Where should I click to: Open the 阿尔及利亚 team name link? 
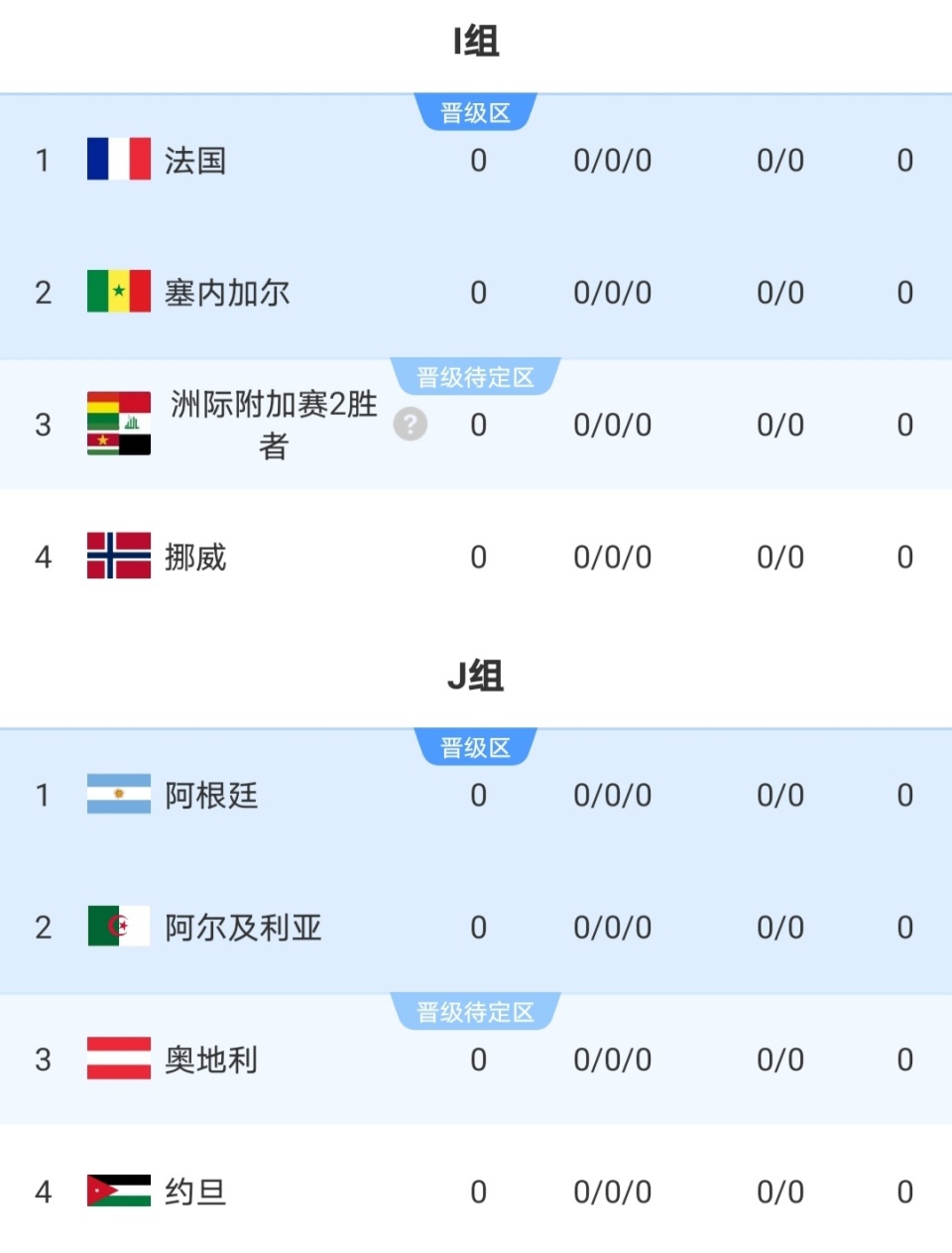click(x=243, y=928)
